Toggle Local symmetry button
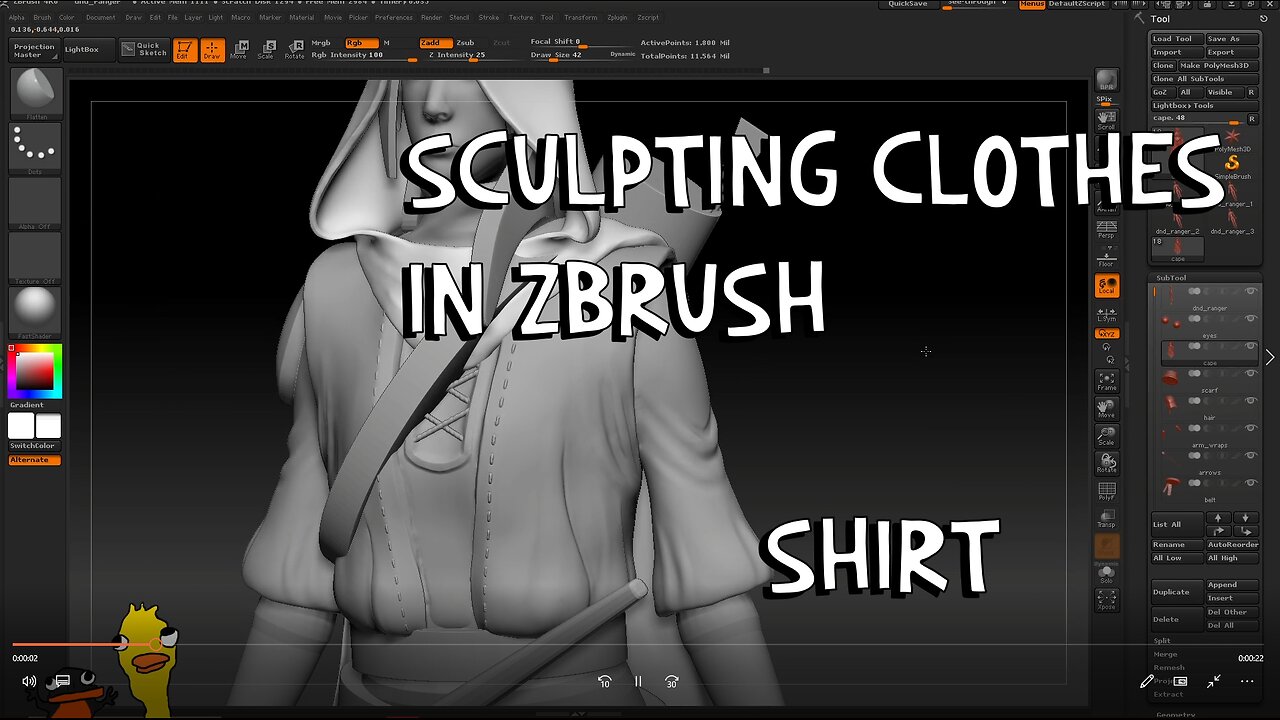 [1106, 287]
